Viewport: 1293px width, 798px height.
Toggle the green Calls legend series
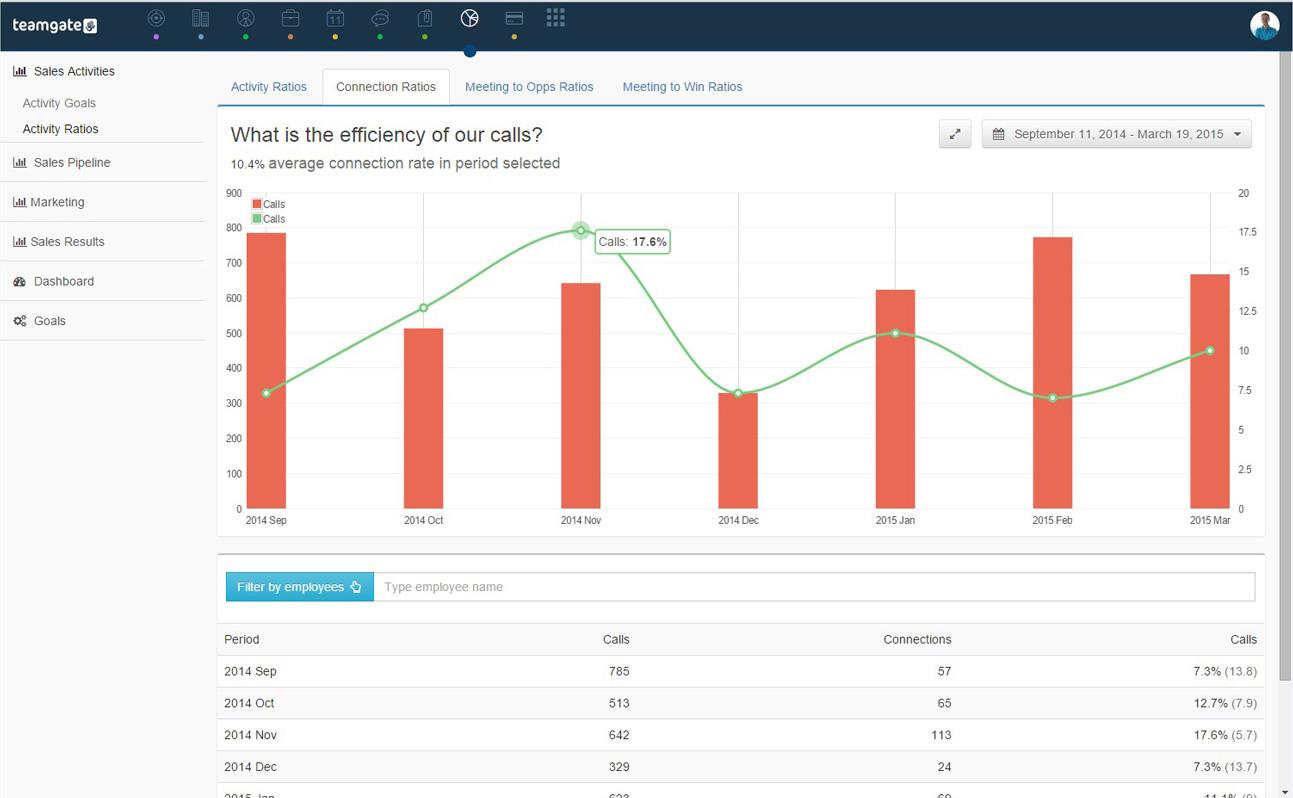(269, 219)
